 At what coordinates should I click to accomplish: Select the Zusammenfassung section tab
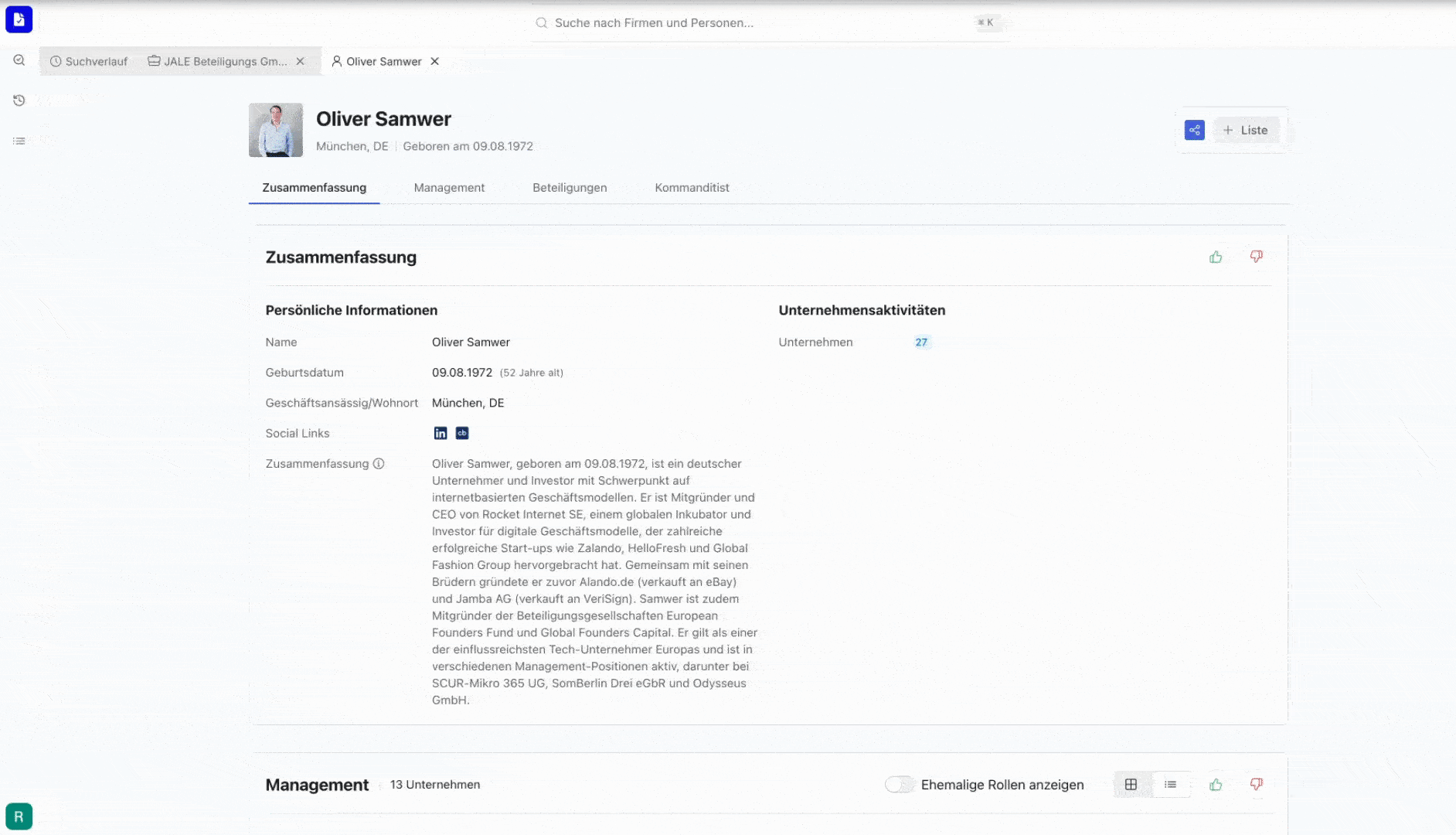(315, 188)
